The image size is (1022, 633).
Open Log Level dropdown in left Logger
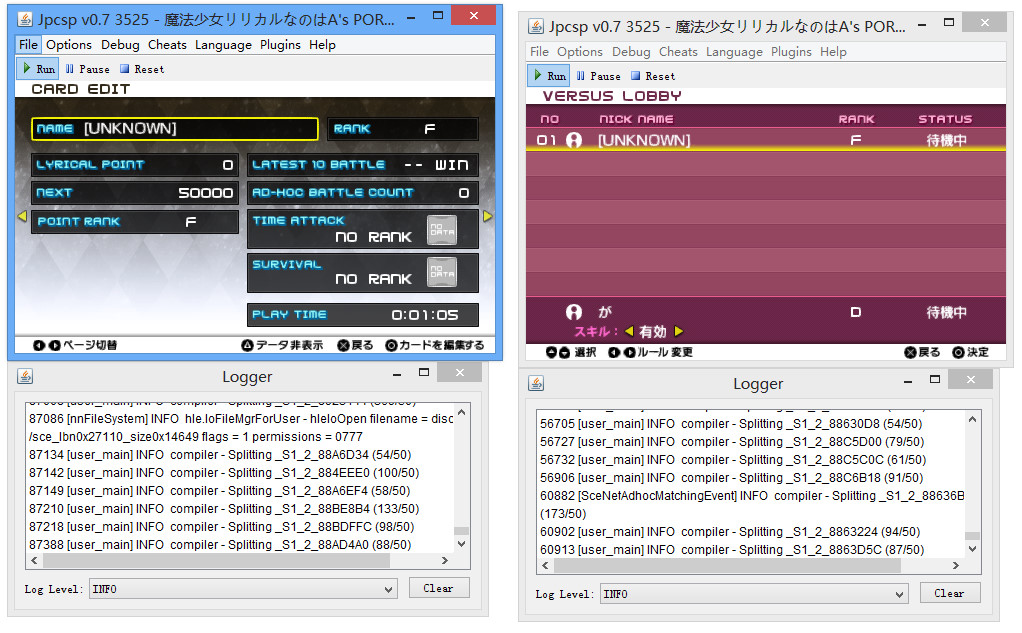(243, 589)
